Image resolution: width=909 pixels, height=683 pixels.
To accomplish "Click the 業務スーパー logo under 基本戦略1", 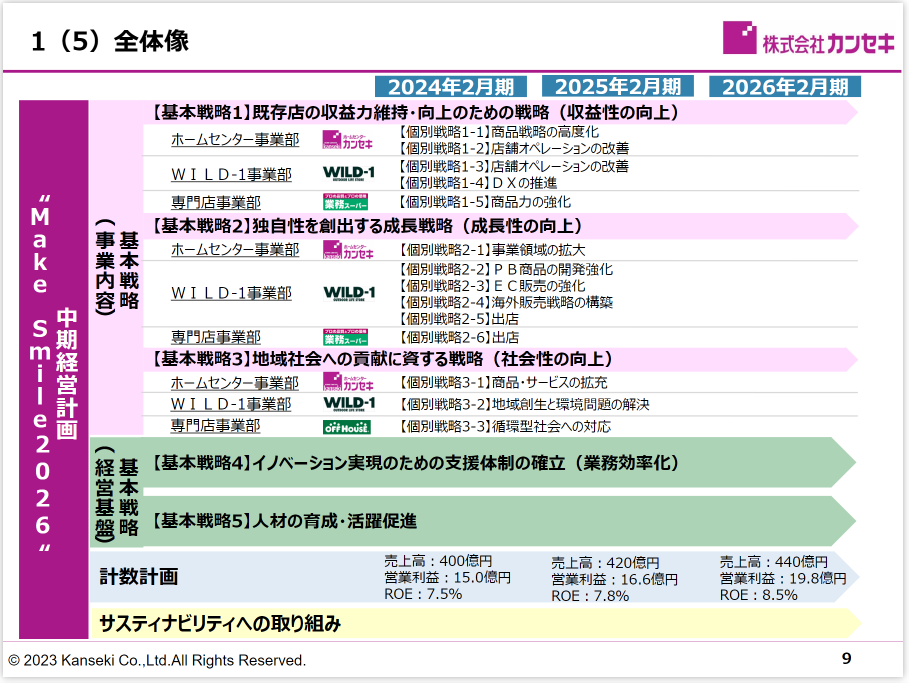I will tap(346, 201).
